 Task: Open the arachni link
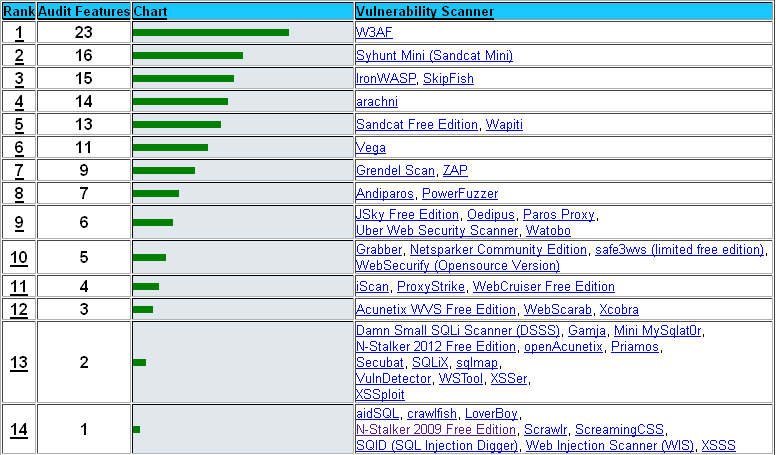(x=377, y=101)
